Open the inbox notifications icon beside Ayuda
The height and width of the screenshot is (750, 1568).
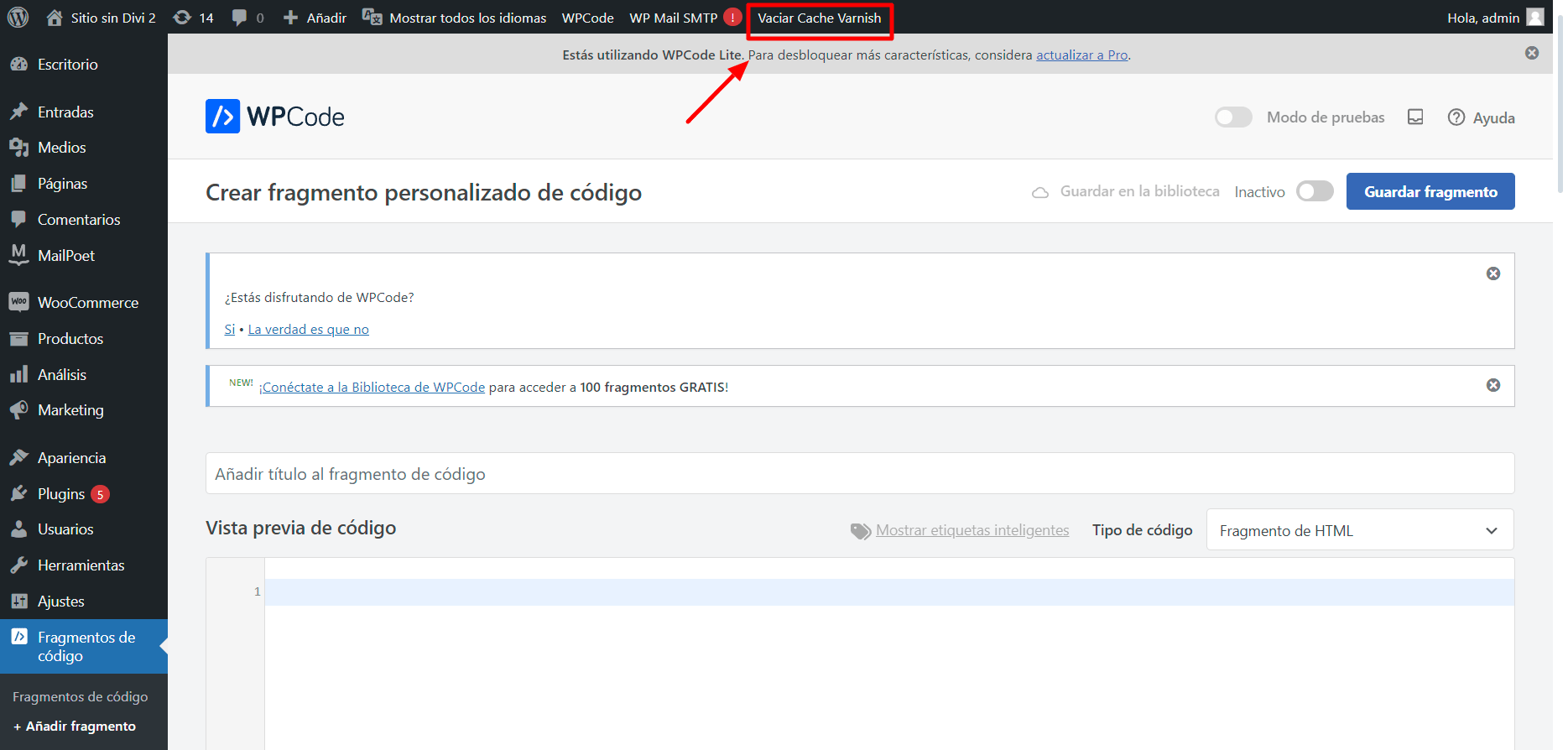[x=1415, y=117]
